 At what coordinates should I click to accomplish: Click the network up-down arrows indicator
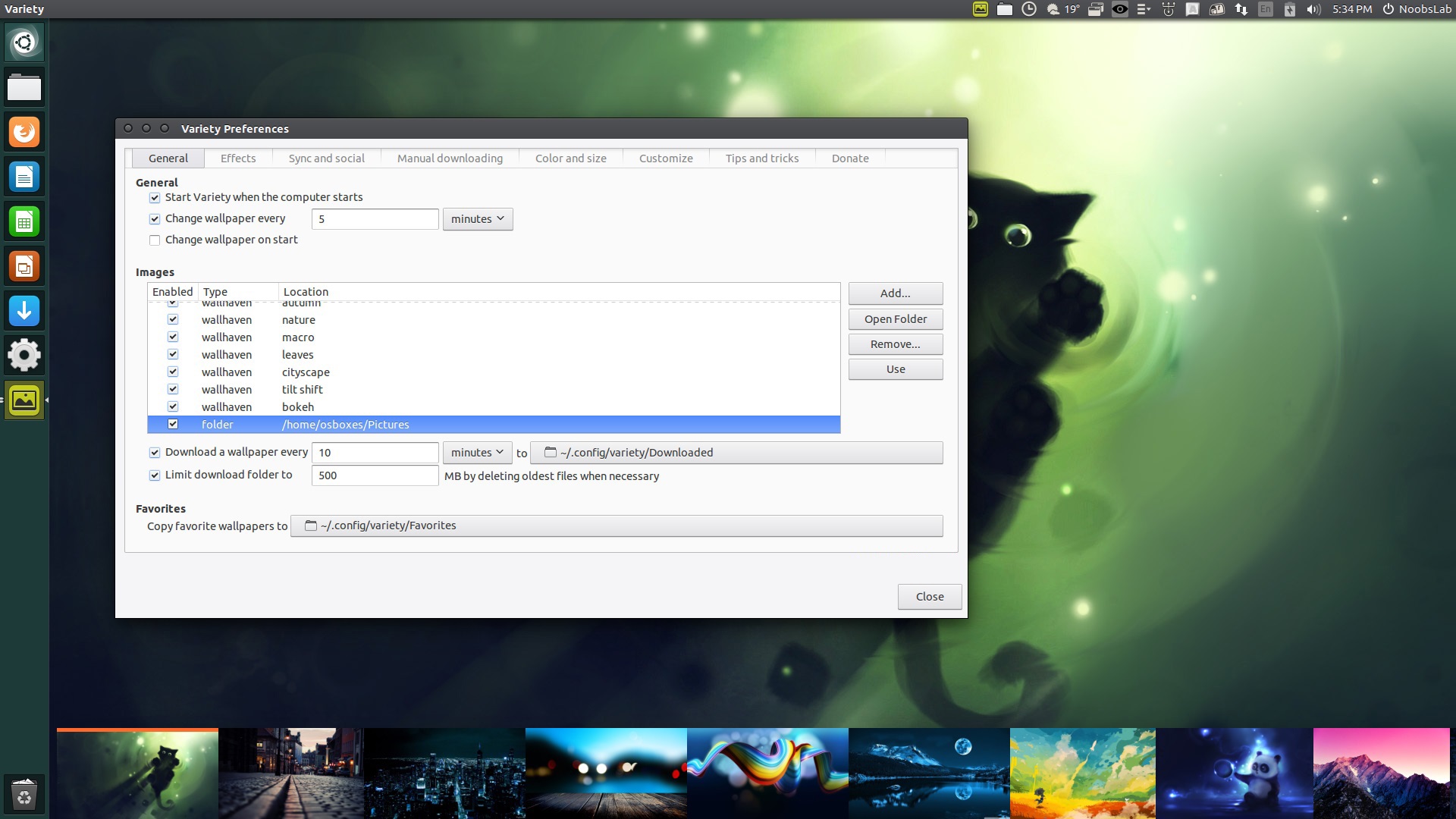click(x=1241, y=9)
